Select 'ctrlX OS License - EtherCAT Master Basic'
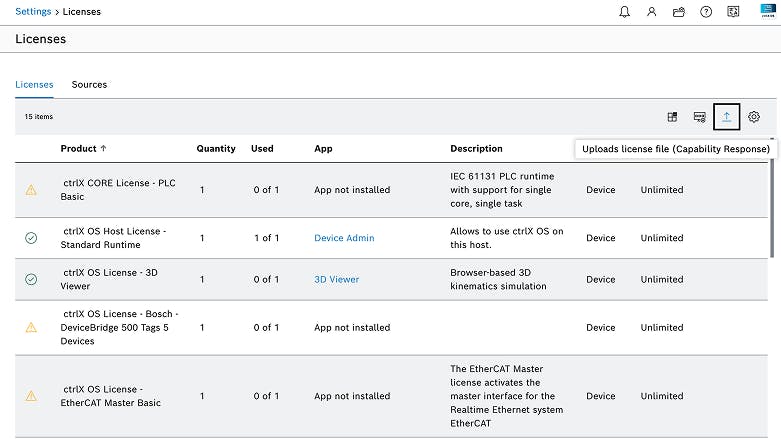 click(111, 396)
